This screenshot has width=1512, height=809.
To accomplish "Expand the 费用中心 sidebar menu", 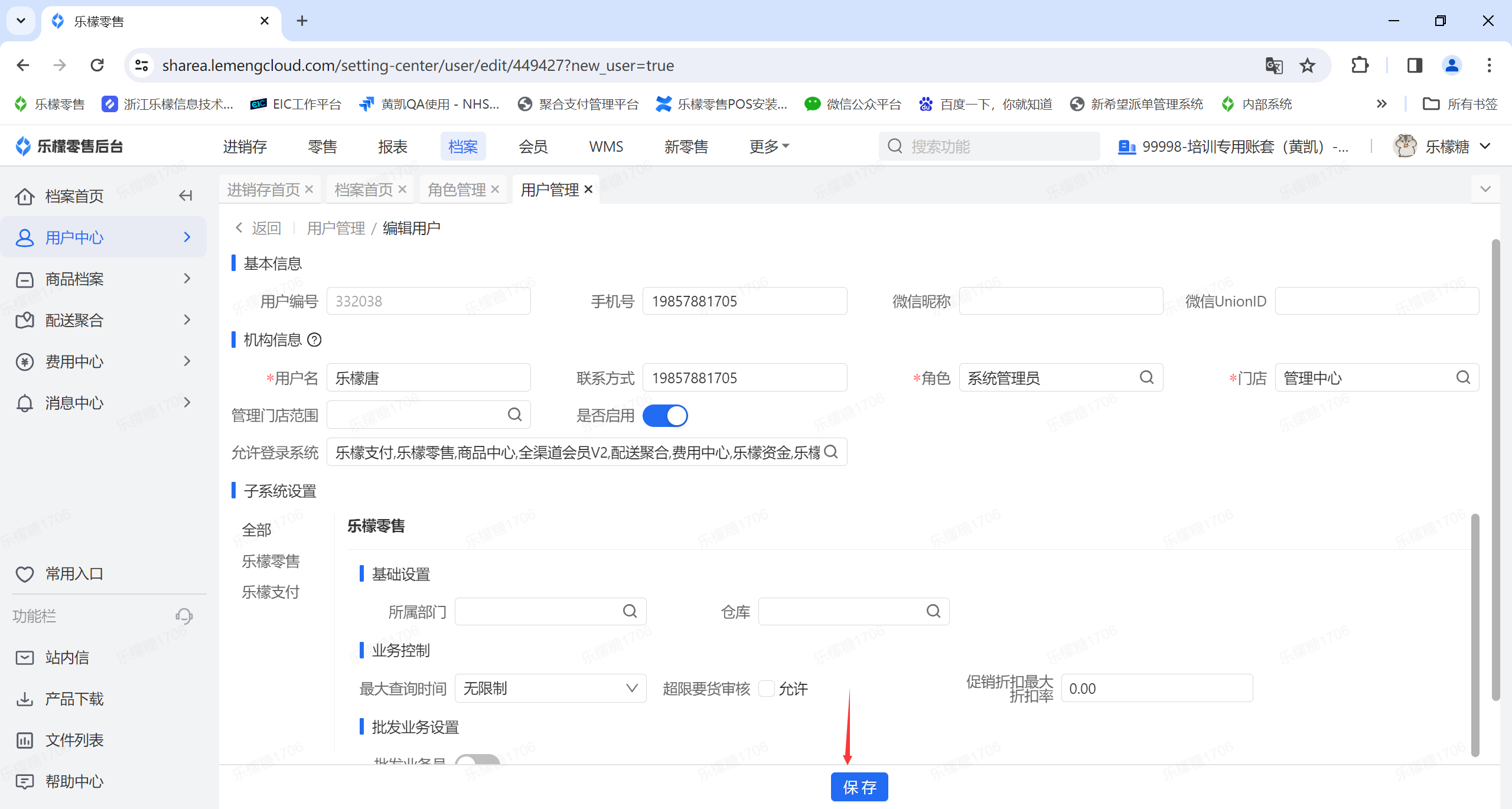I will [103, 361].
